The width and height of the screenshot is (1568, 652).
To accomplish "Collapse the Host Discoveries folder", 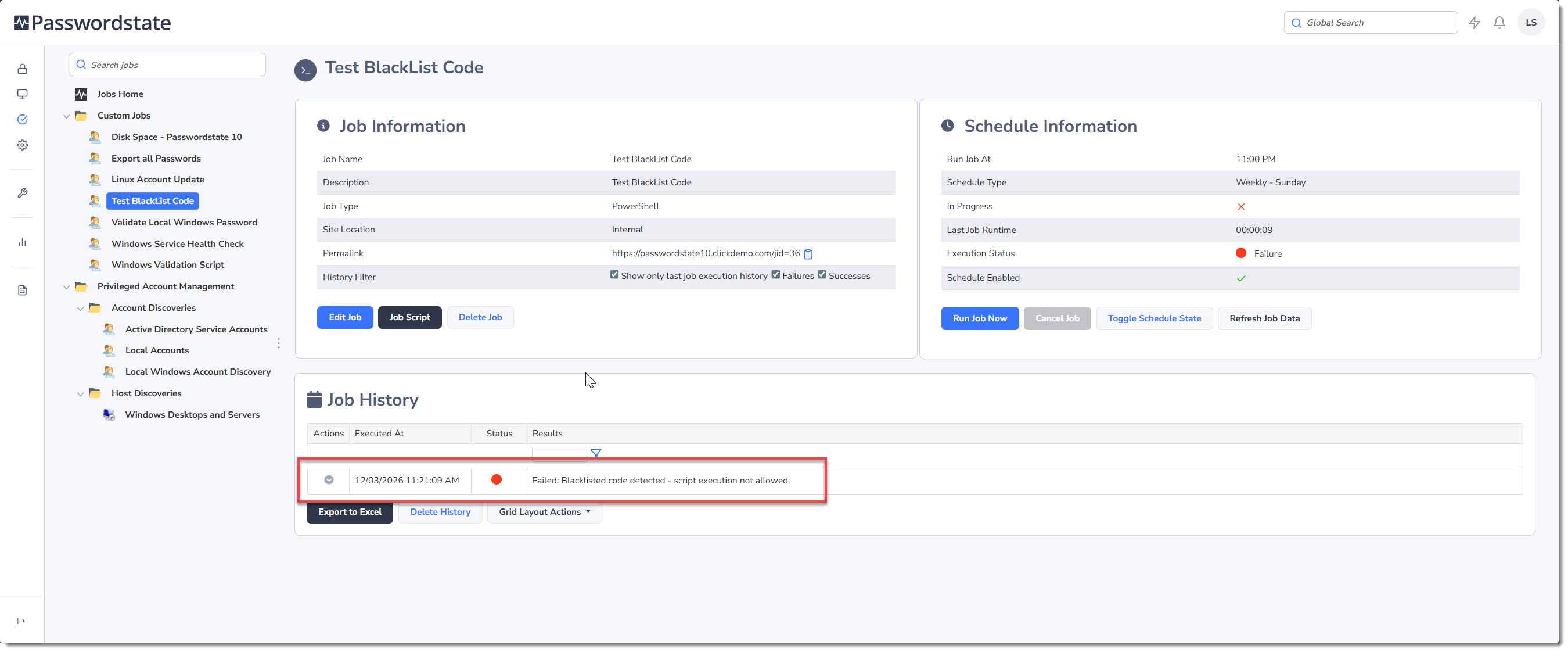I will click(x=80, y=394).
